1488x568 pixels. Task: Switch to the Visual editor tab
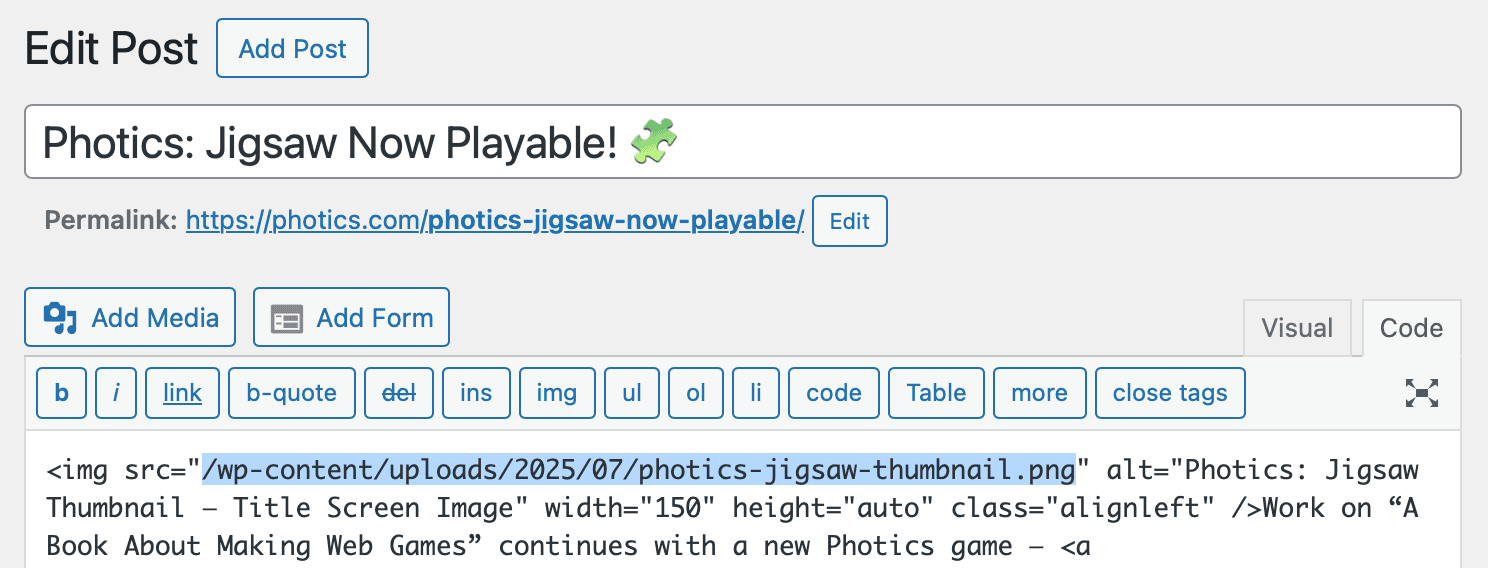point(1297,328)
